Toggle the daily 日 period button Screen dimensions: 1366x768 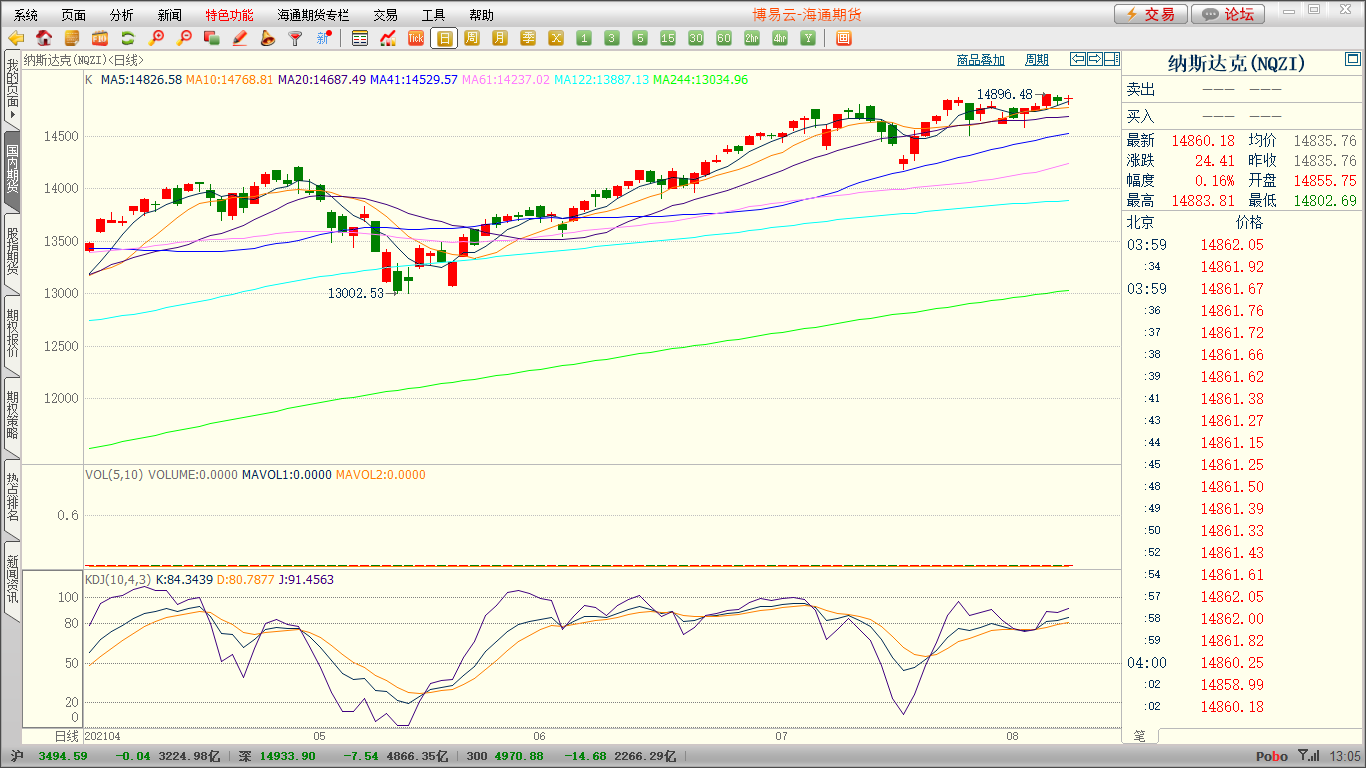[444, 38]
